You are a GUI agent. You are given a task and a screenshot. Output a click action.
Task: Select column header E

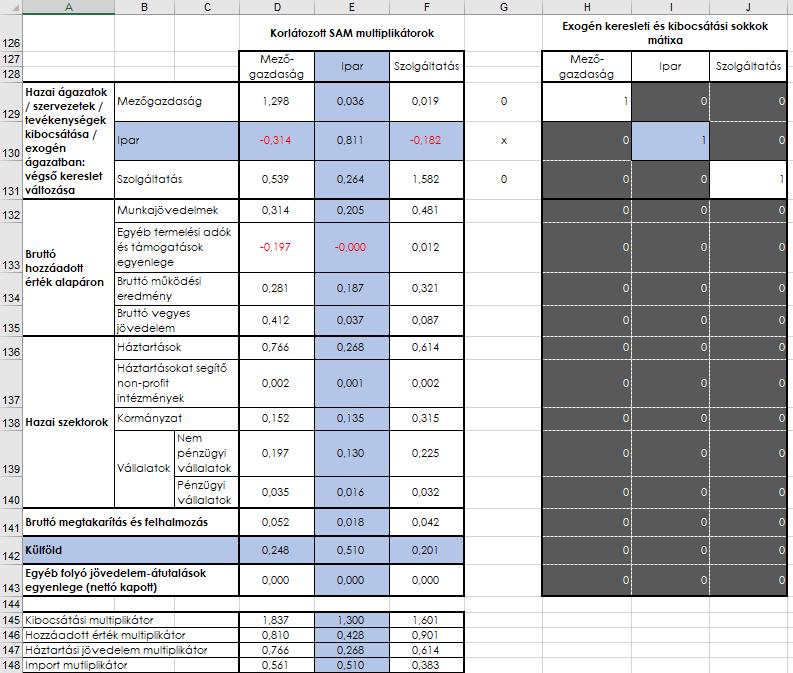click(x=351, y=7)
